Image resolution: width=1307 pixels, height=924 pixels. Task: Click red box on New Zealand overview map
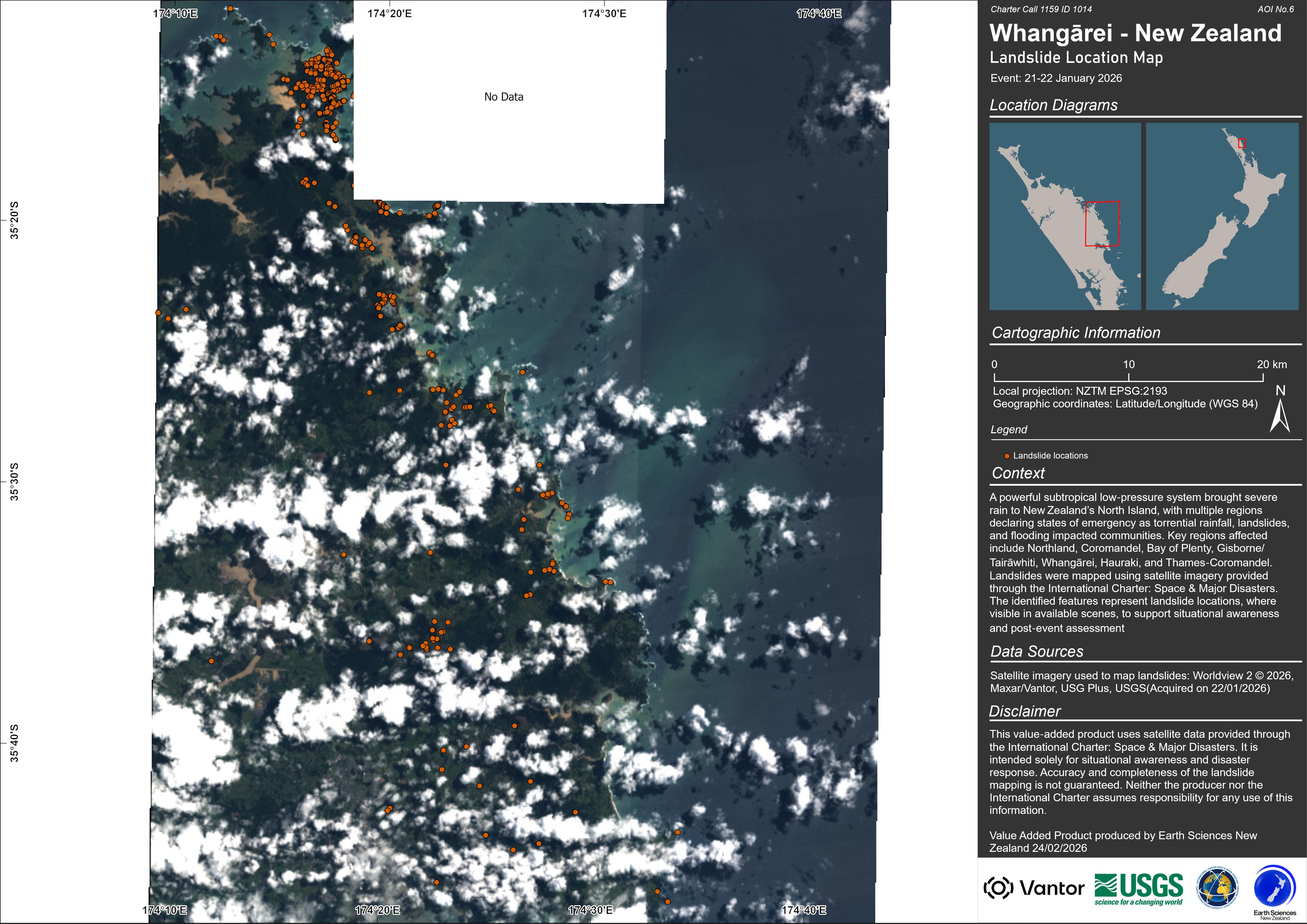pos(1242,144)
